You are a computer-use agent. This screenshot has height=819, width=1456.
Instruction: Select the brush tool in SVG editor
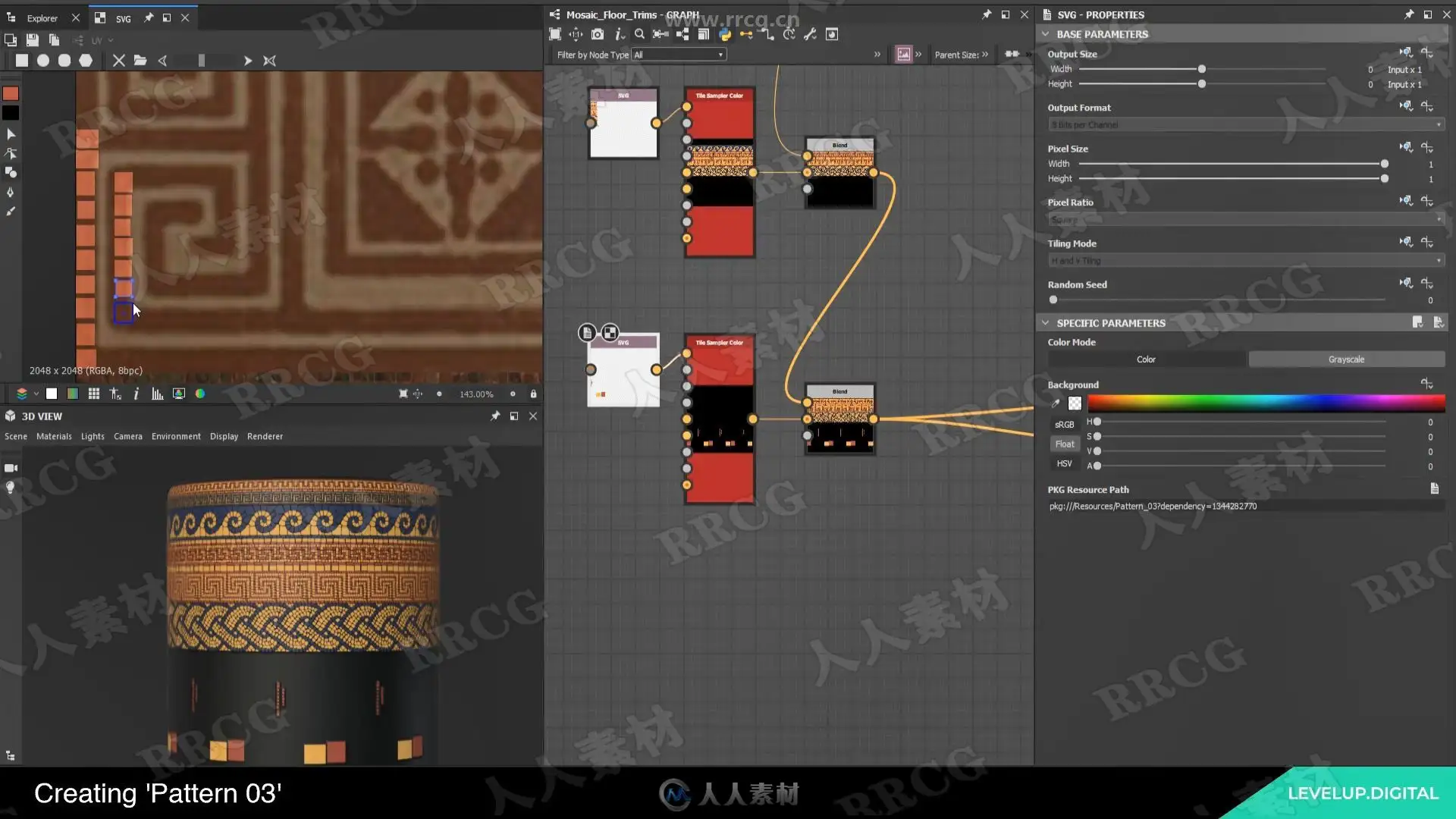[11, 212]
